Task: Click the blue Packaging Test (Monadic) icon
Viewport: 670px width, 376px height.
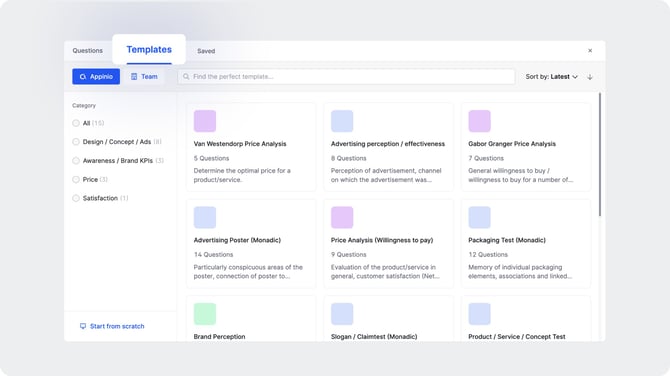Action: 479,217
